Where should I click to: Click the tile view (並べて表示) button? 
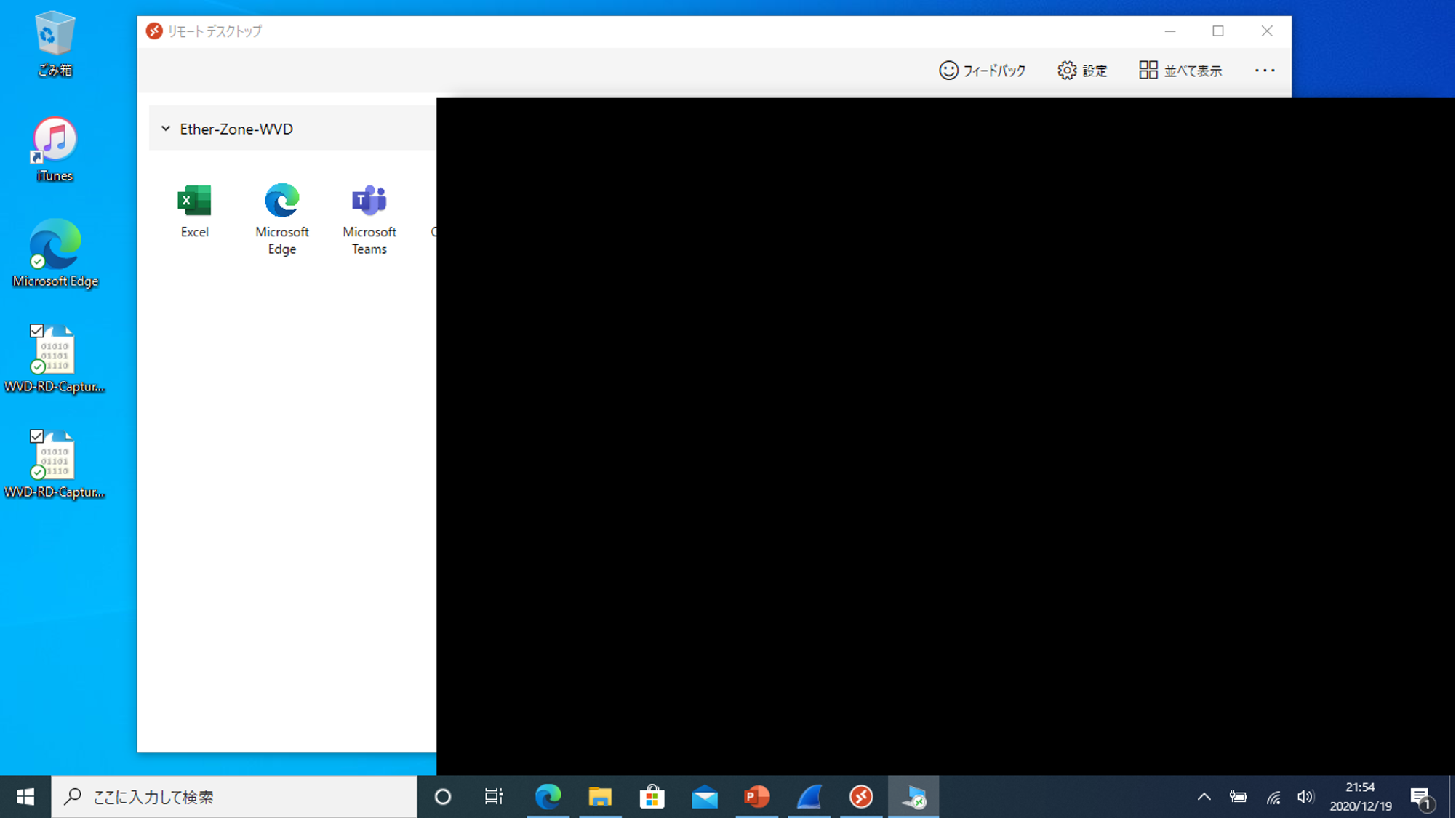(1180, 71)
